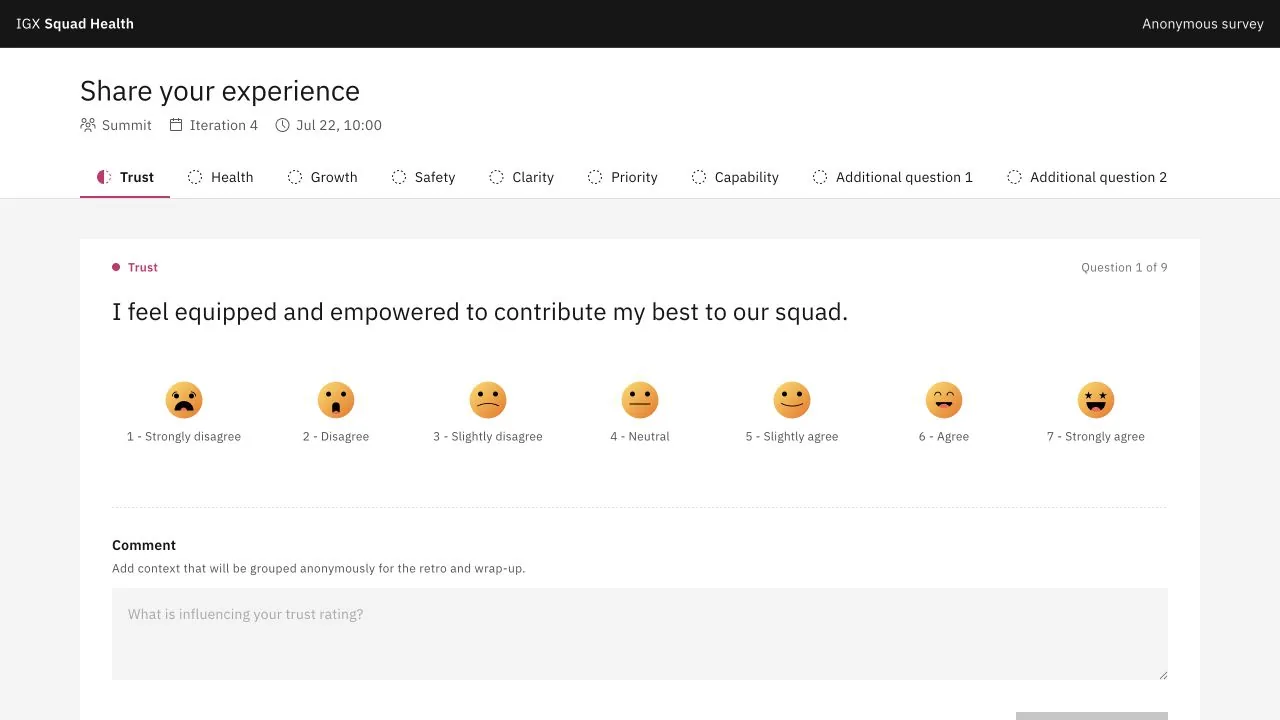Select the Strongly disagree emoji face
This screenshot has width=1280, height=720.
click(184, 400)
